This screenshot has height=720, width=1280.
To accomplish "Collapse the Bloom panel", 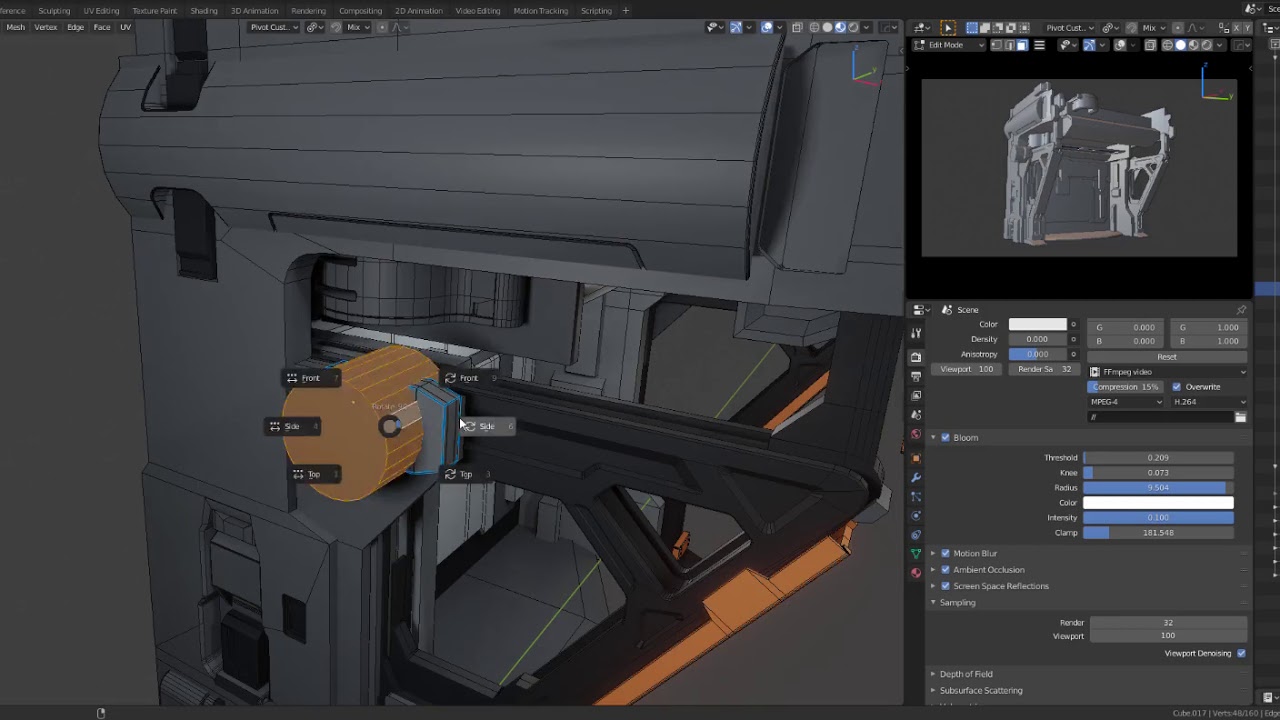I will [x=933, y=437].
